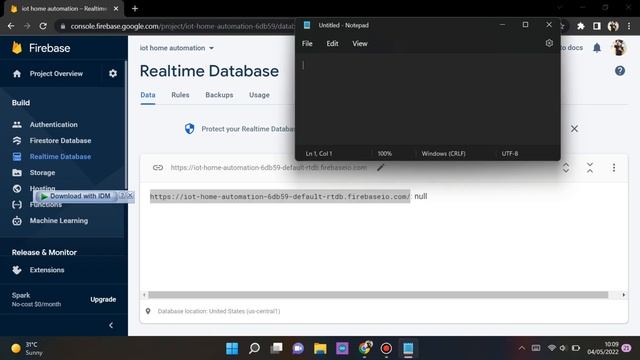
Task: Click Upgrade plan button
Action: coord(103,300)
